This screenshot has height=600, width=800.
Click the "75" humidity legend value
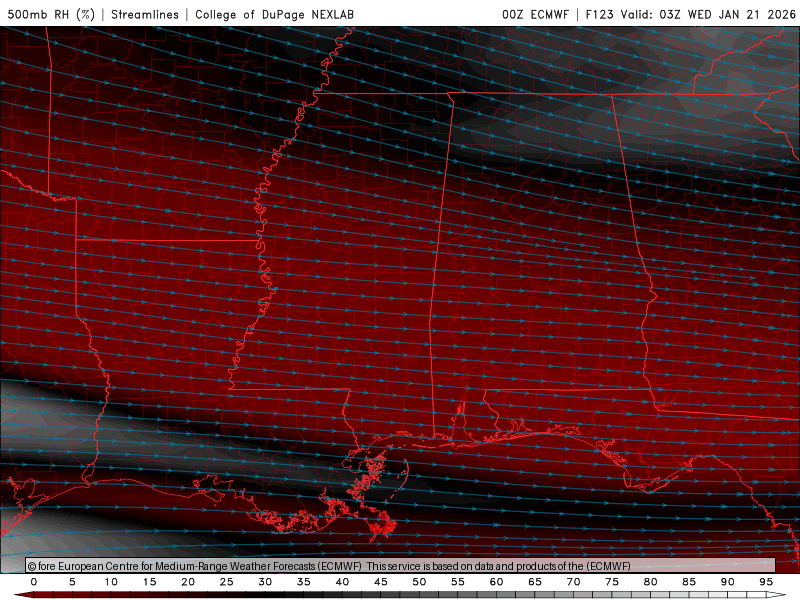coord(612,582)
